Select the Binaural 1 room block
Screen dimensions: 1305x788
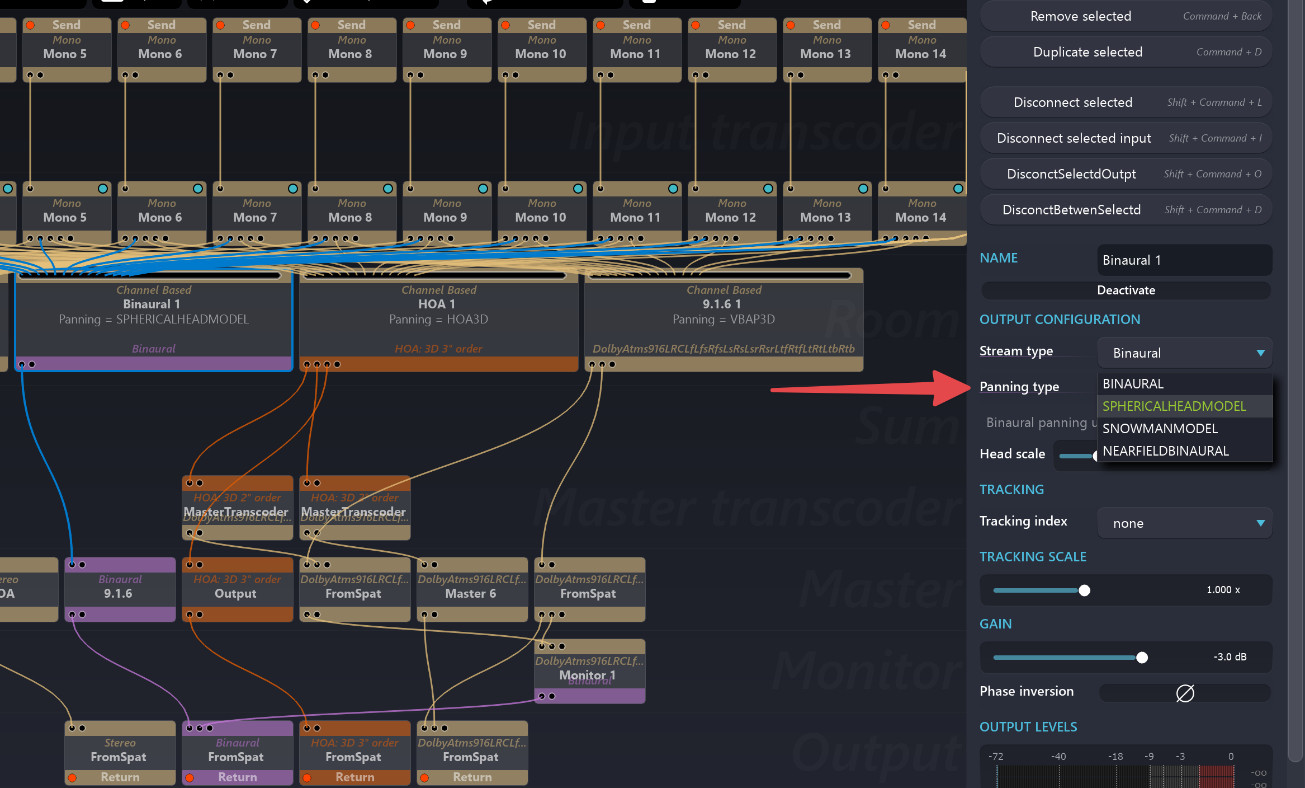click(153, 319)
